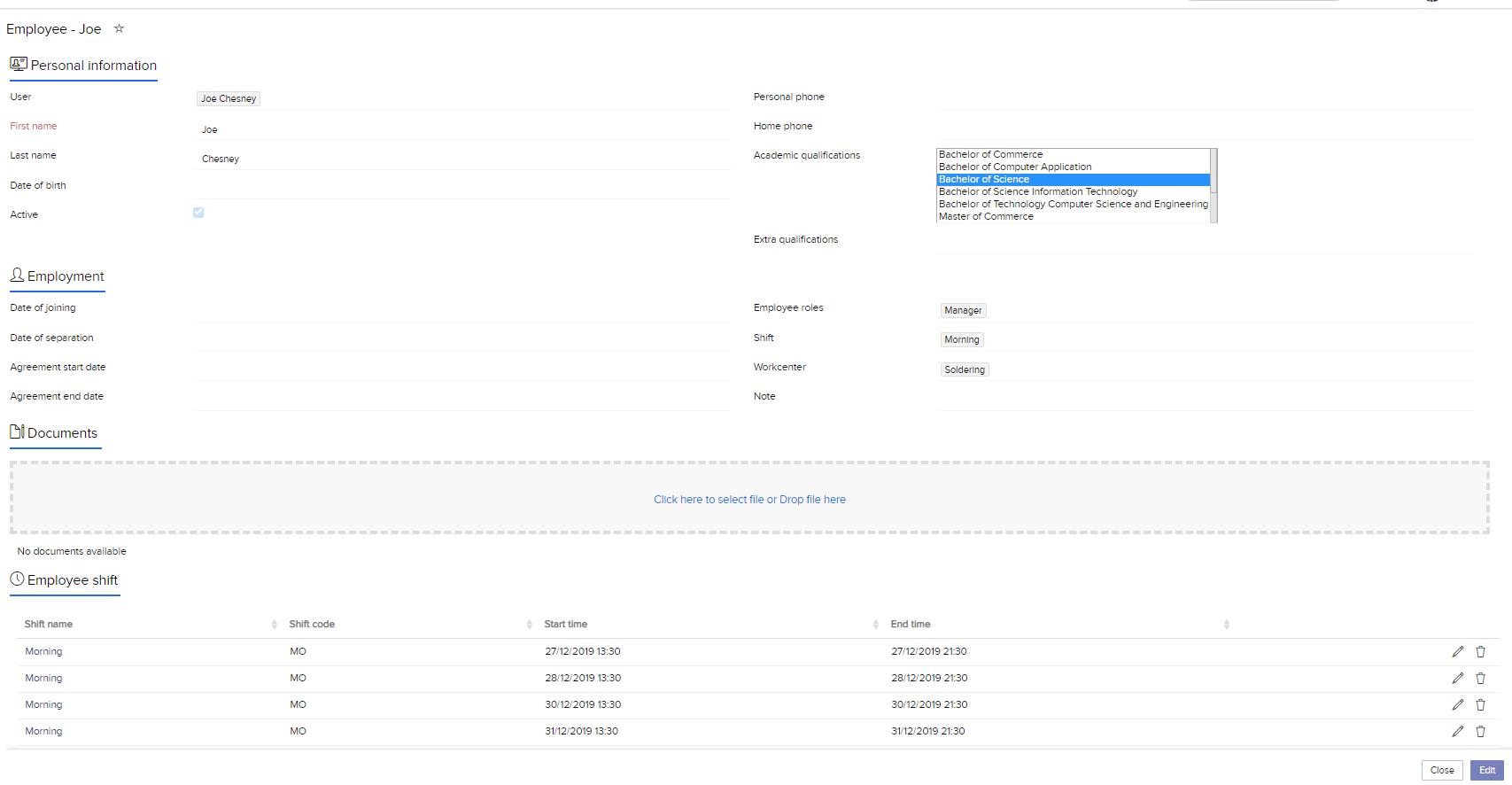Select Bachelor of Commerce in qualifications list
The height and width of the screenshot is (785, 1512).
coord(990,154)
